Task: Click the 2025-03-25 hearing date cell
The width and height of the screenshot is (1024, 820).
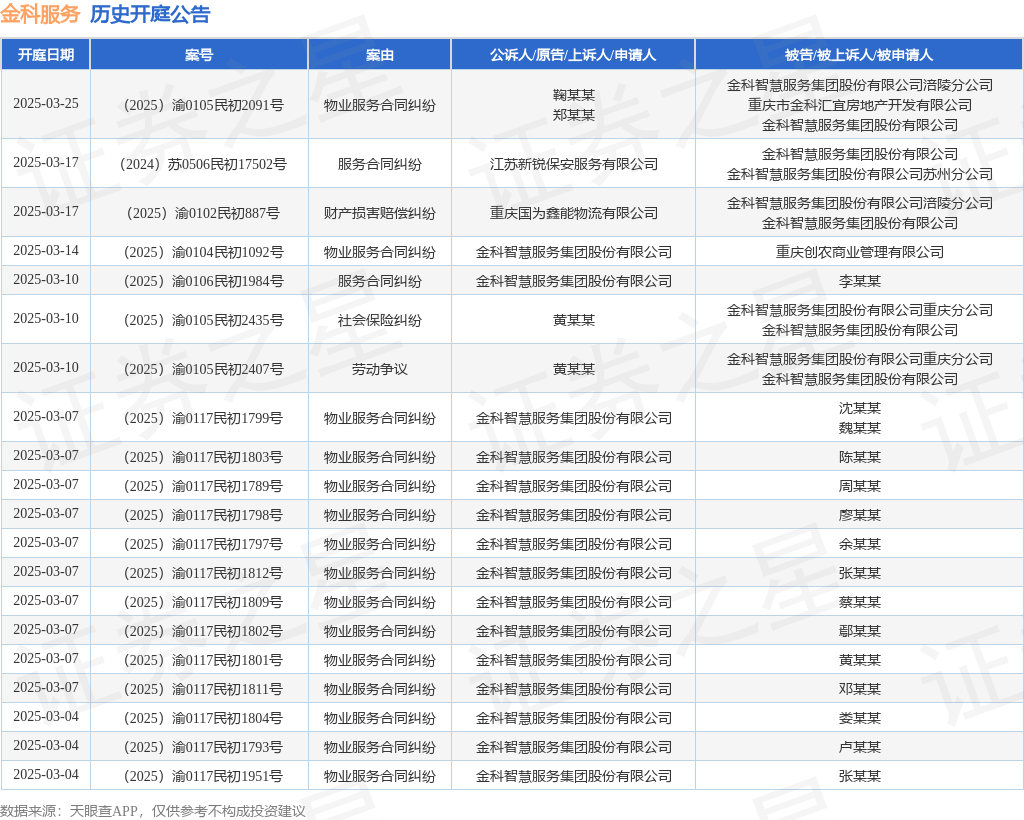Action: pos(46,104)
